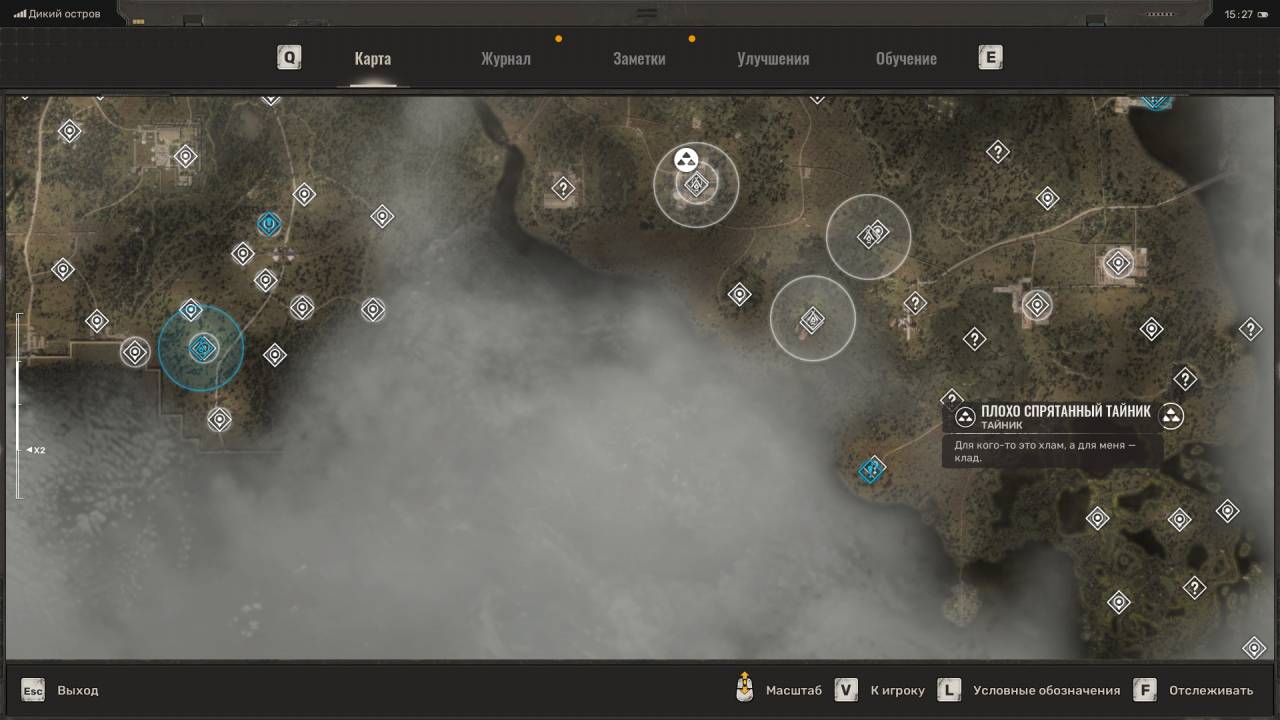Open the Журнал tab
The height and width of the screenshot is (720, 1280).
click(x=505, y=58)
